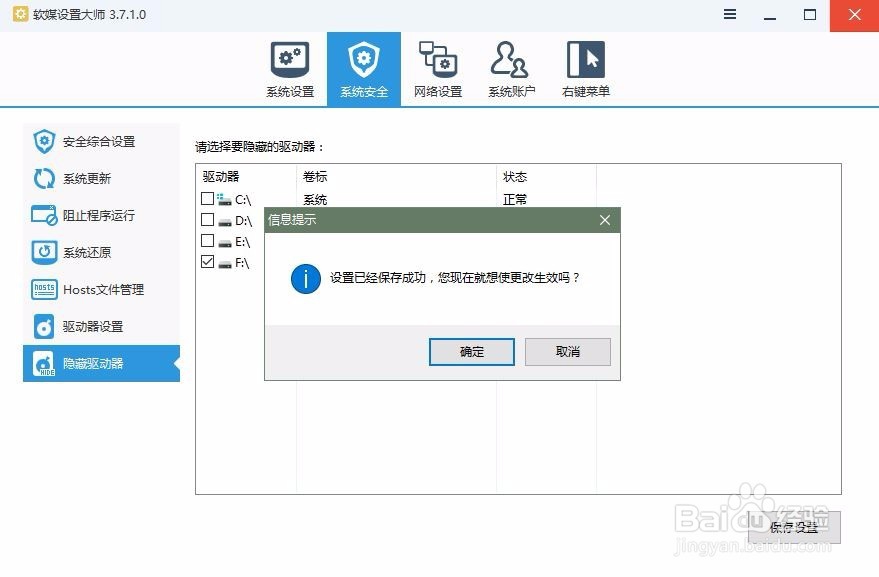Open the 右键菜单 tab
879x577 pixels.
[x=586, y=69]
